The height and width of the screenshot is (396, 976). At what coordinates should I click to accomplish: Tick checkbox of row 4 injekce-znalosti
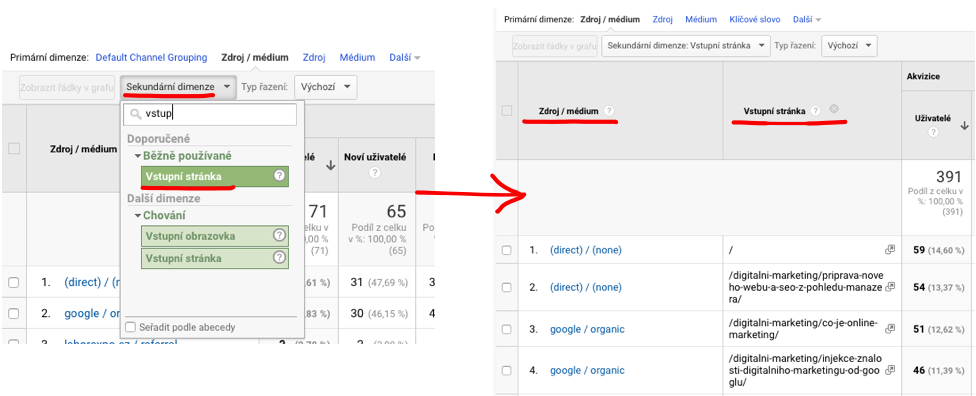coord(507,370)
